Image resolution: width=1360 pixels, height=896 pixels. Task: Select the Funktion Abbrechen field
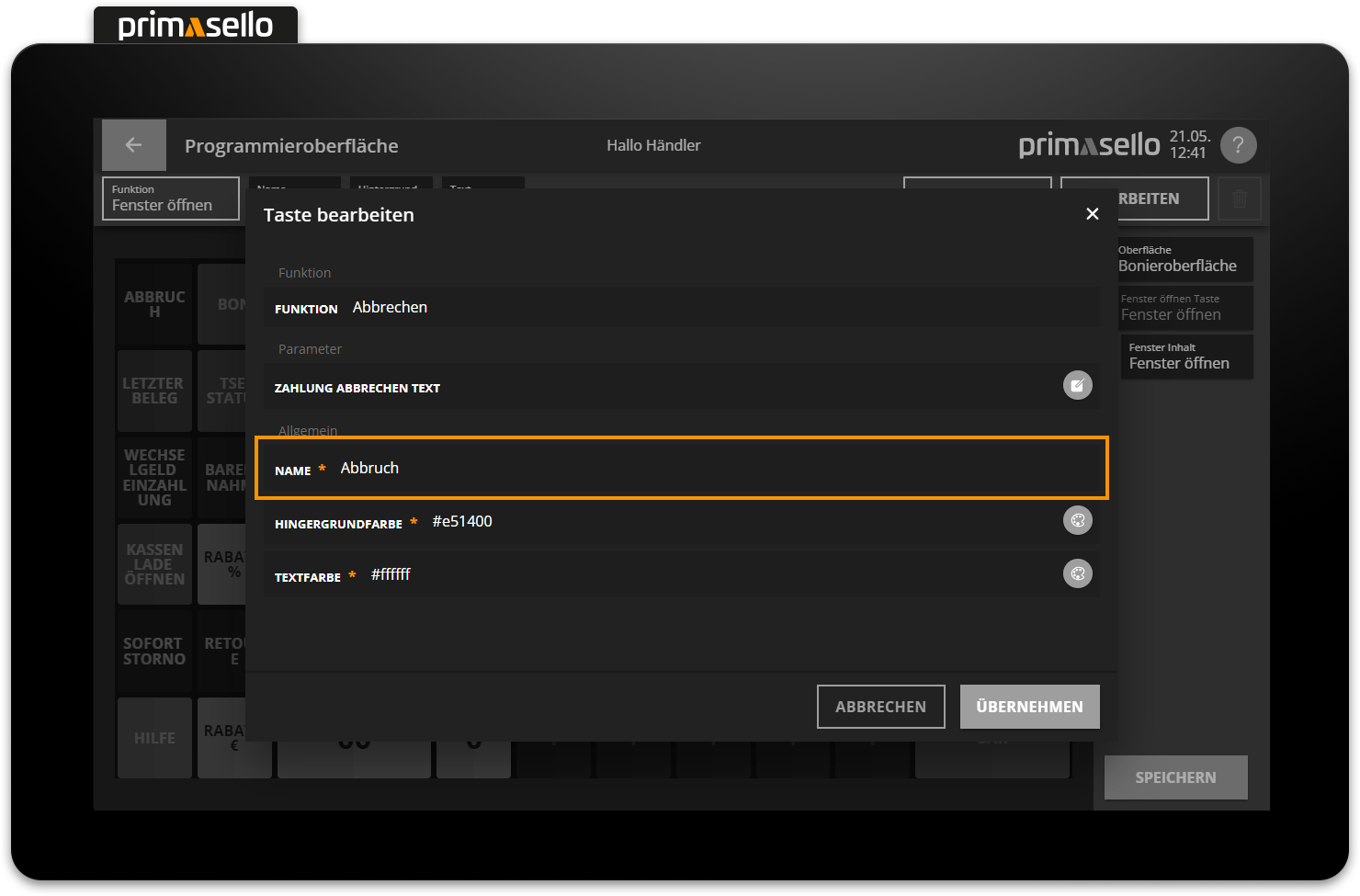pos(680,308)
